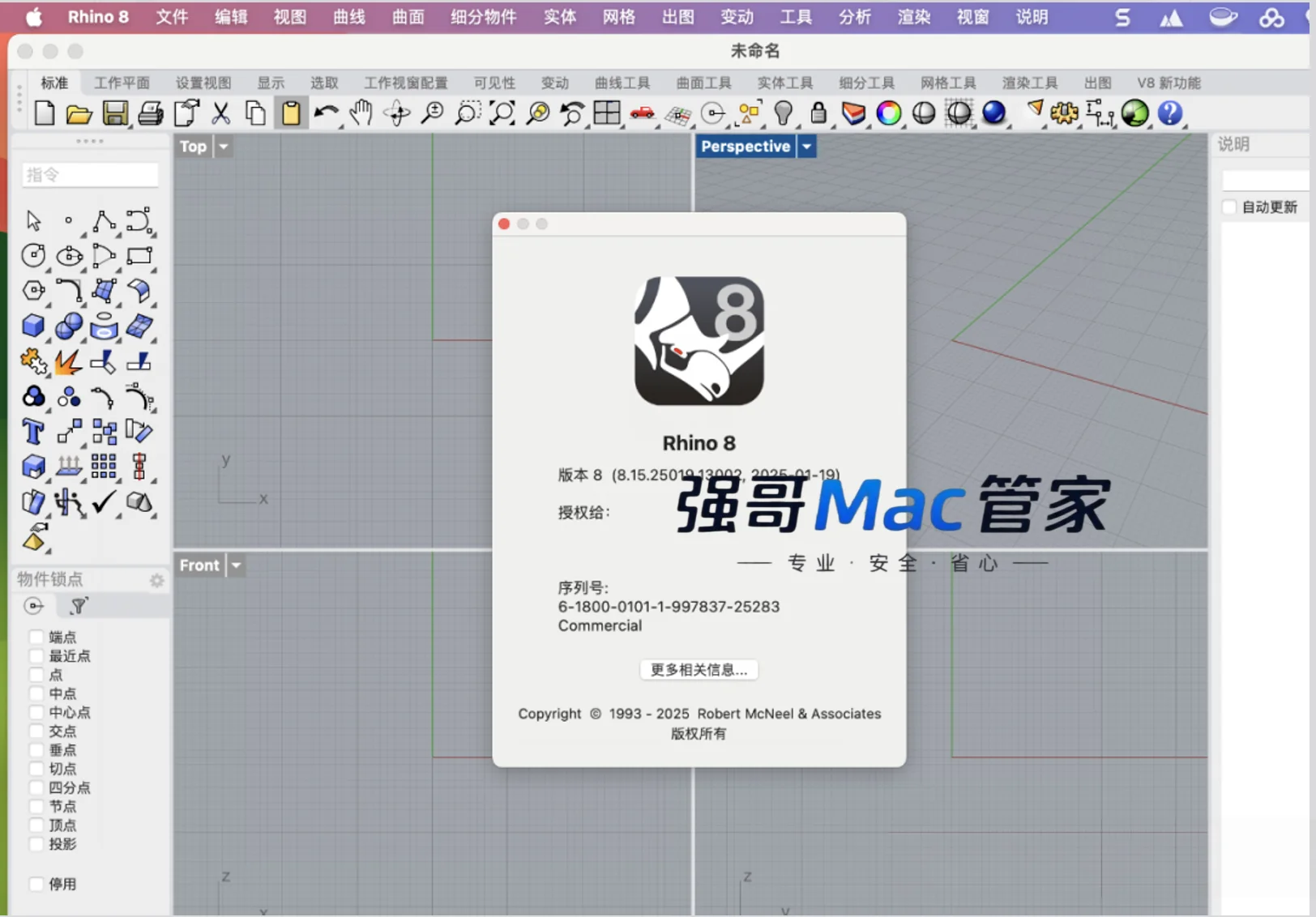Screen dimensions: 1316x917
Task: Select the Rectangle tool in sidebar
Action: click(139, 256)
